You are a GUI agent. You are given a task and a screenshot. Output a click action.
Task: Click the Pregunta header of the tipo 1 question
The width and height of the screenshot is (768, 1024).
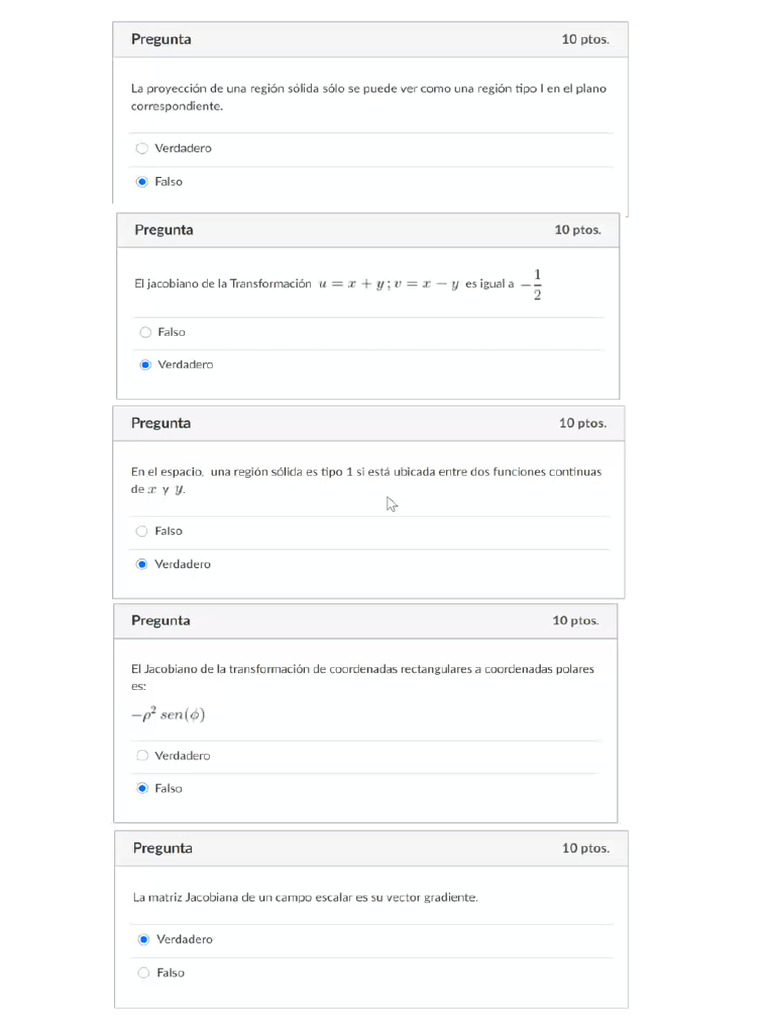tap(161, 423)
